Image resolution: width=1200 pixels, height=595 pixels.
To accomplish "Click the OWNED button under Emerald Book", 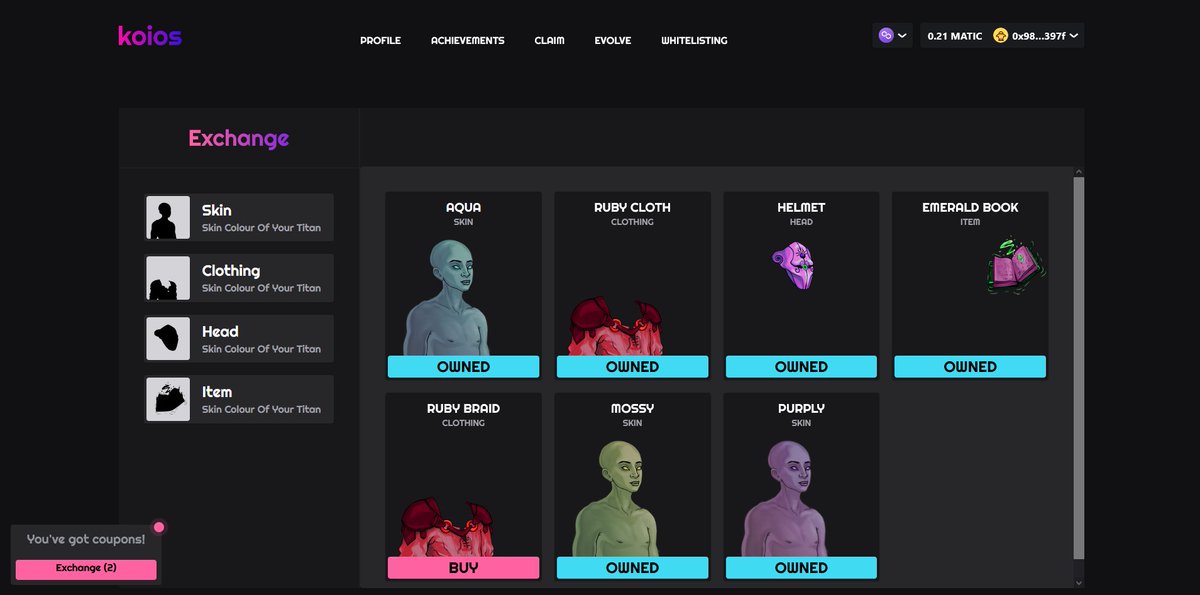I will click(x=970, y=366).
